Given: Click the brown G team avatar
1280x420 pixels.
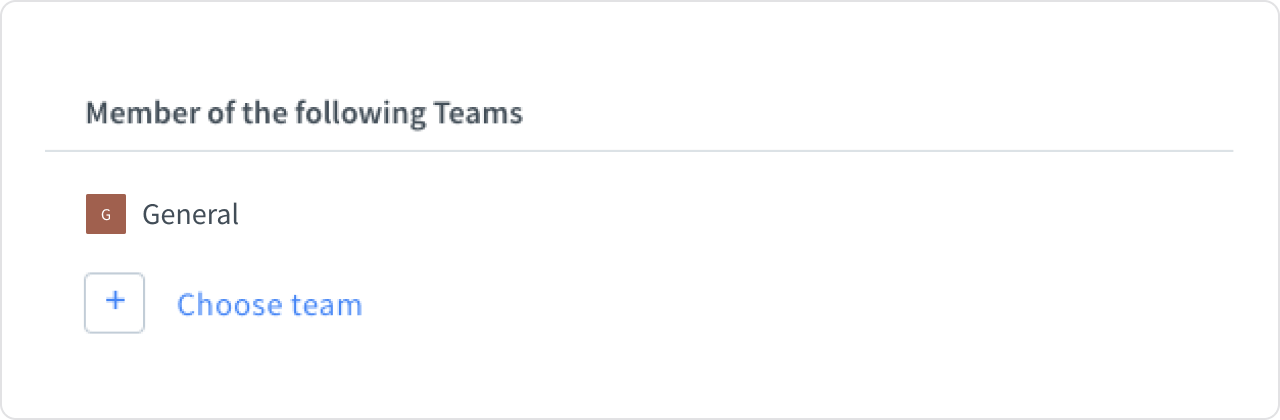Looking at the screenshot, I should point(106,214).
